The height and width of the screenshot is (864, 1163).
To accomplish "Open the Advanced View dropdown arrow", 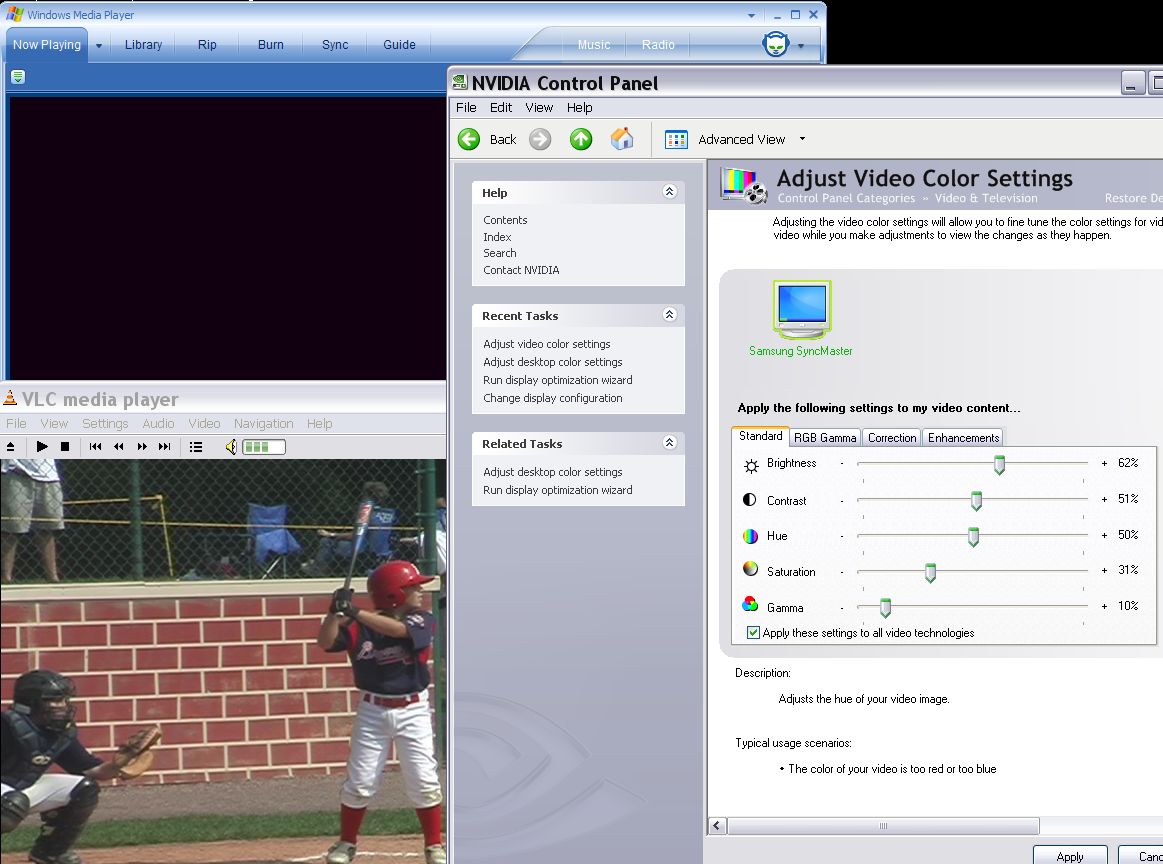I will (x=802, y=139).
